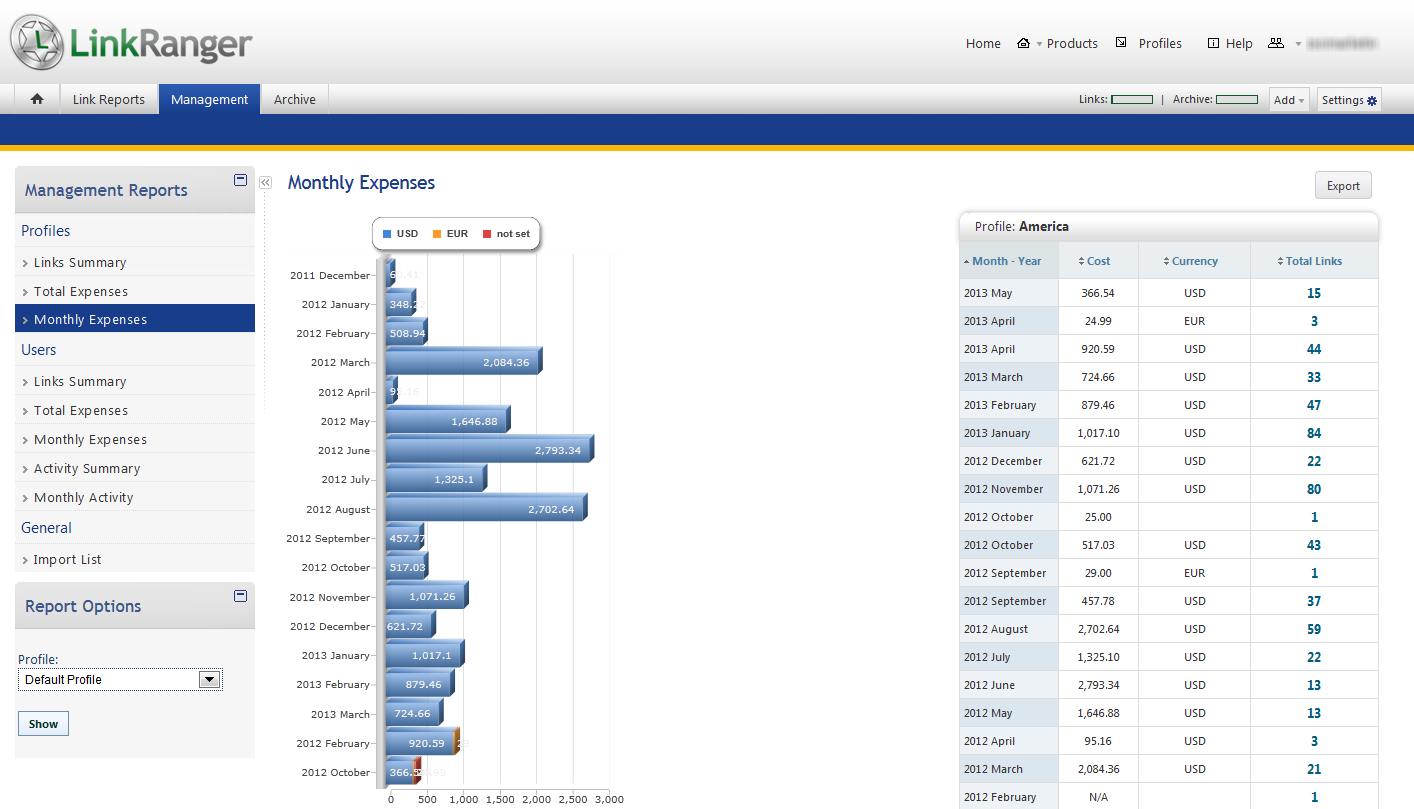Switch to the Link Reports tab
The image size is (1414, 809).
109,99
